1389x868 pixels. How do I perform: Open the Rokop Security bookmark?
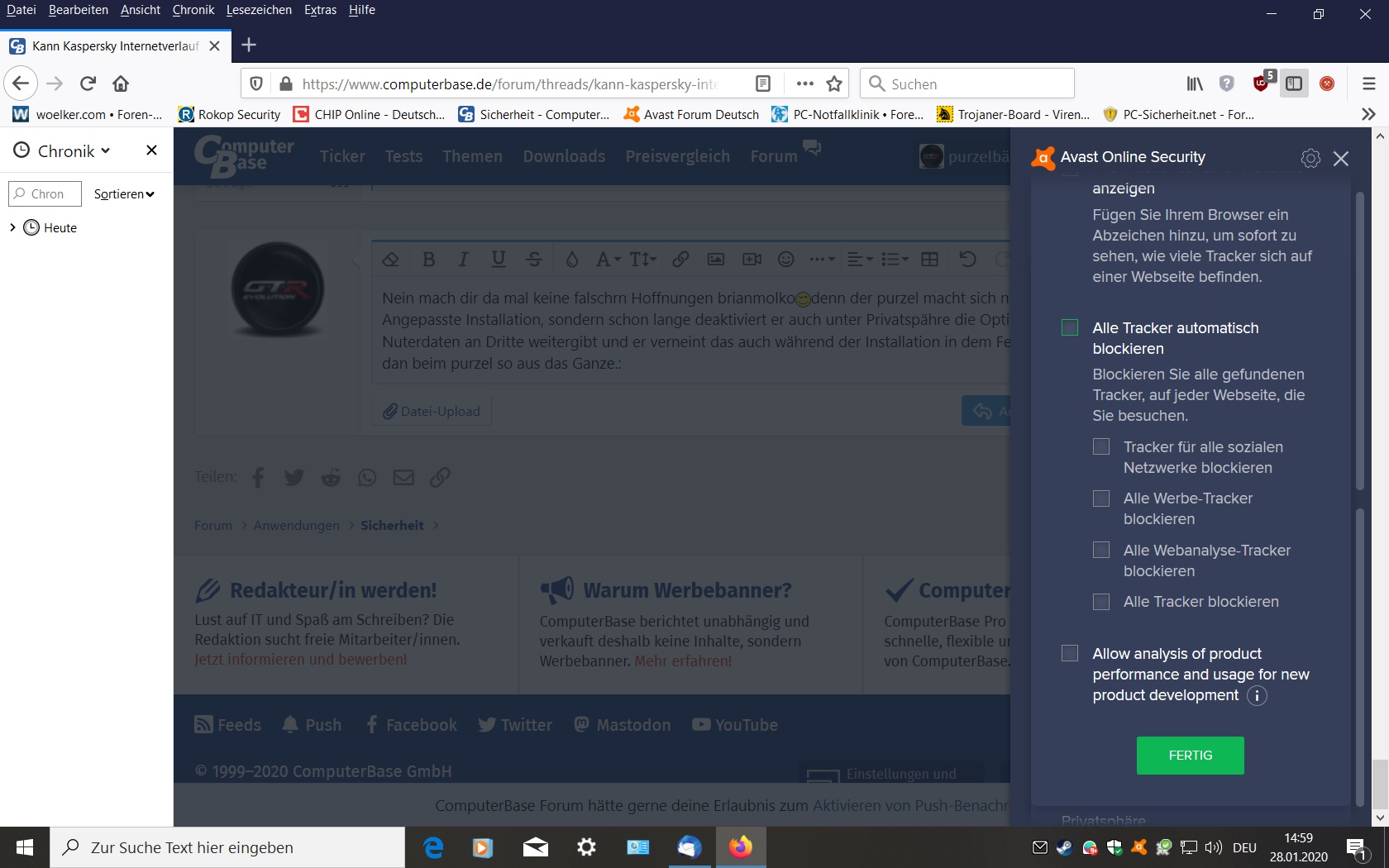pos(230,114)
